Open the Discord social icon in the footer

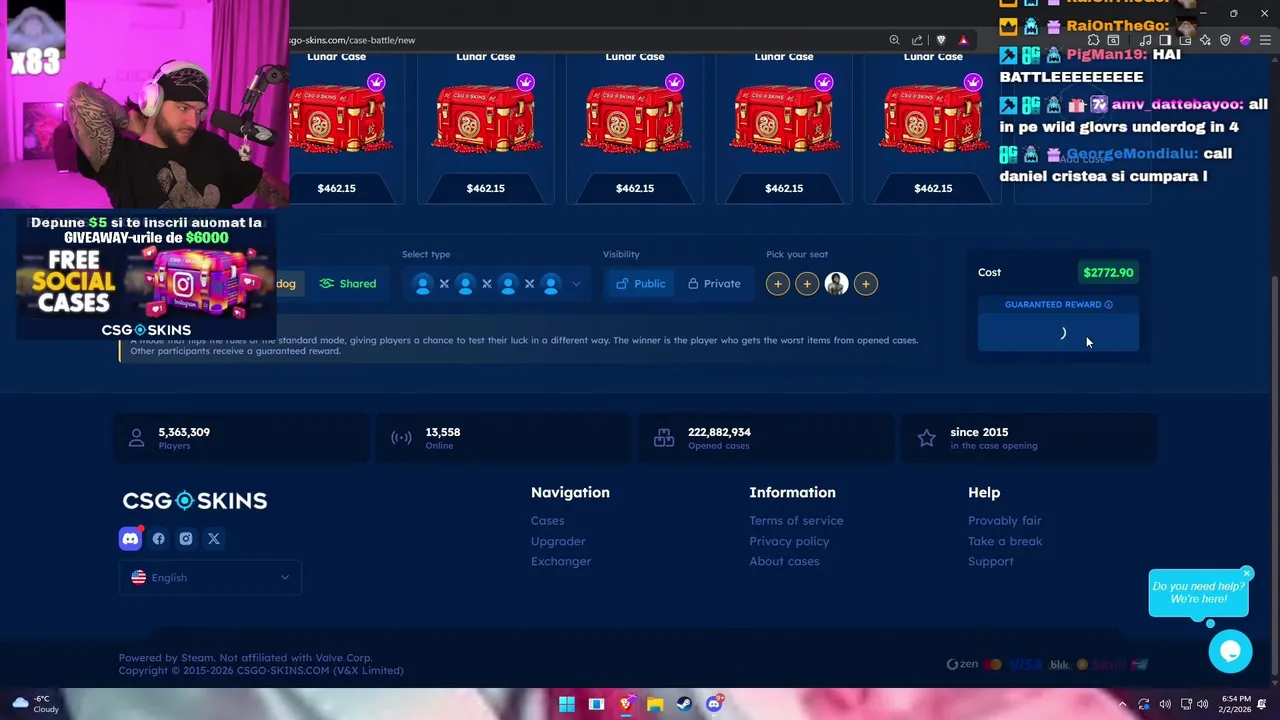pos(130,539)
